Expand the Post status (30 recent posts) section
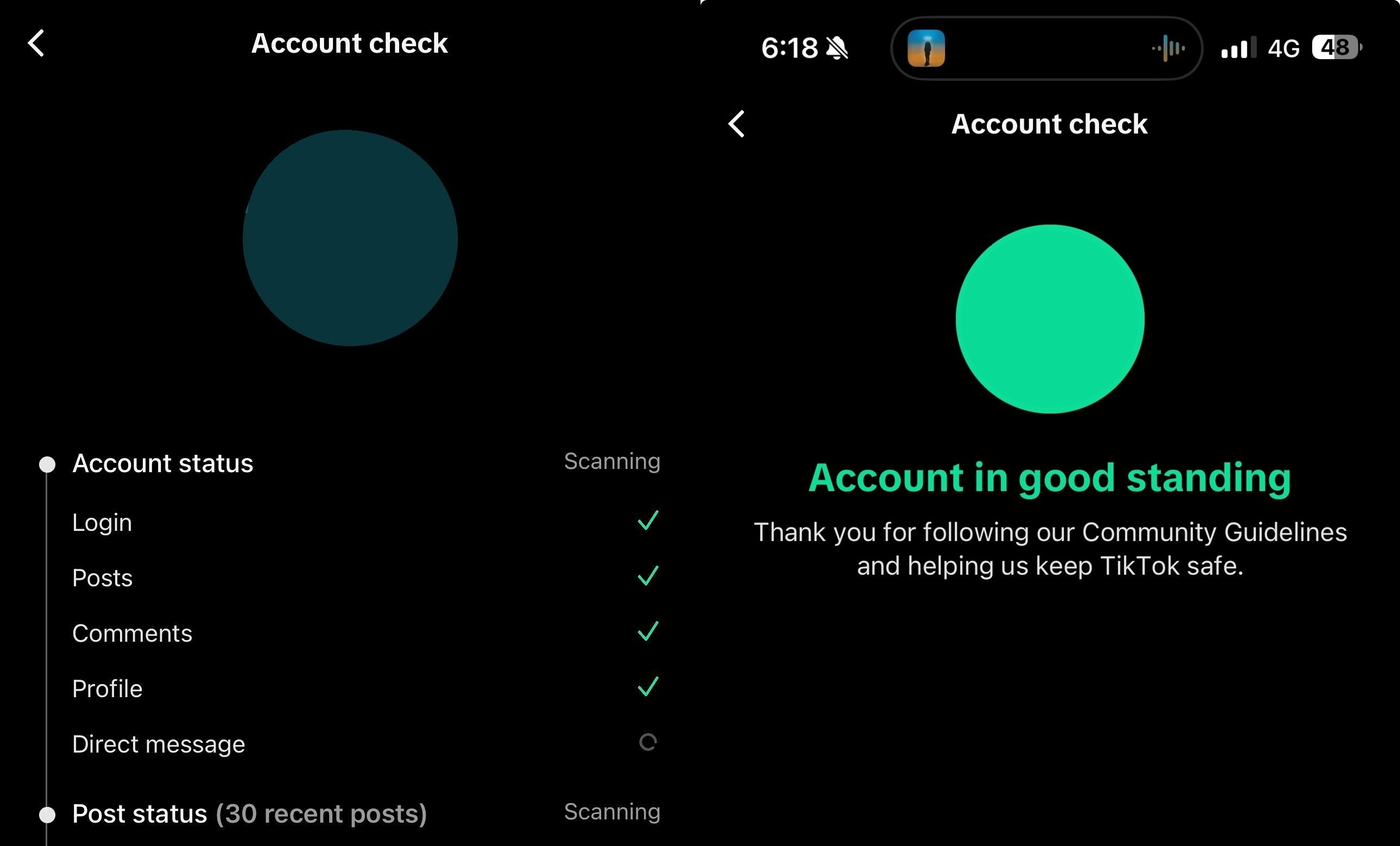 click(350, 813)
